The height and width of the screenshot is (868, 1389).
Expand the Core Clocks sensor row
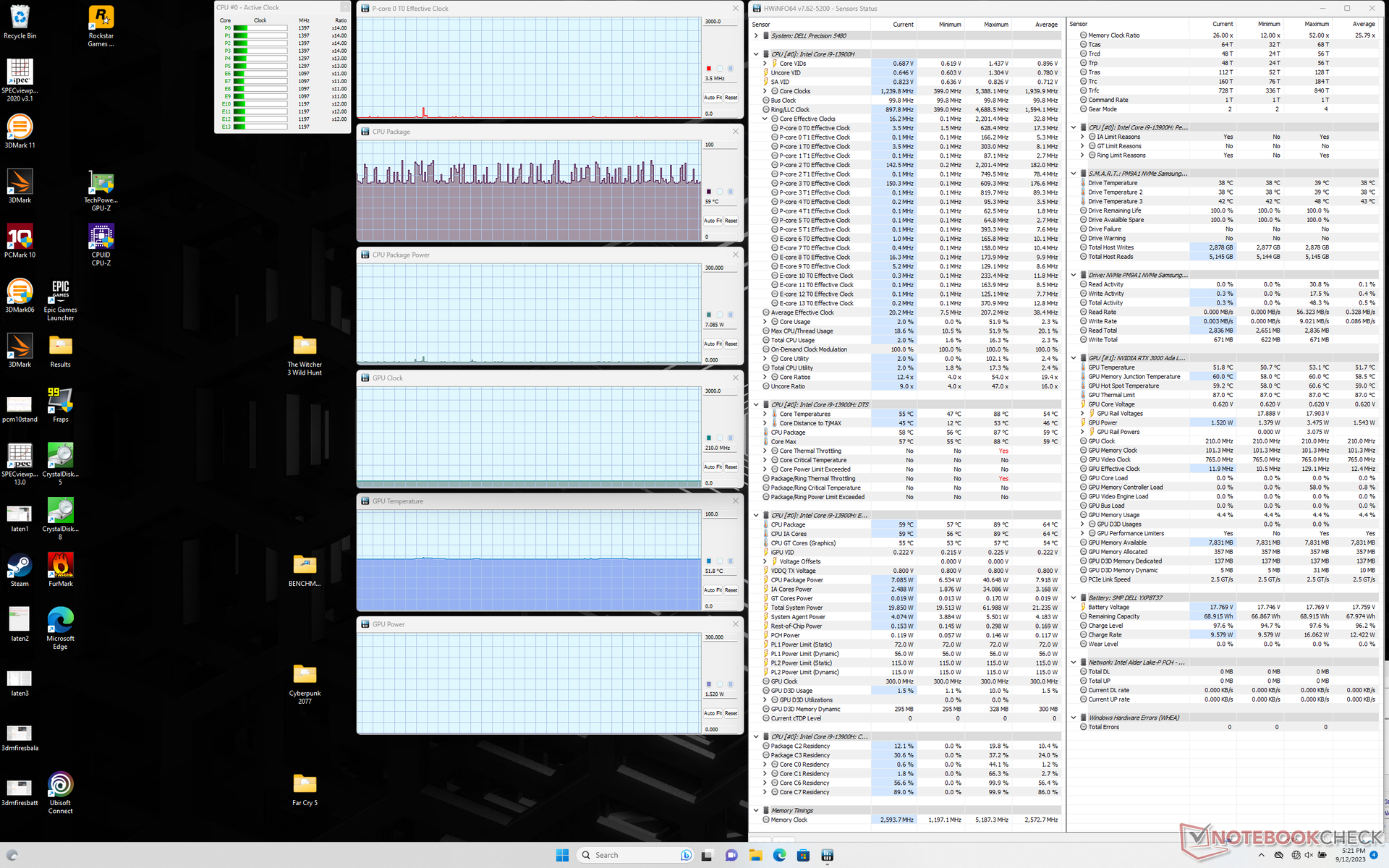[x=765, y=91]
